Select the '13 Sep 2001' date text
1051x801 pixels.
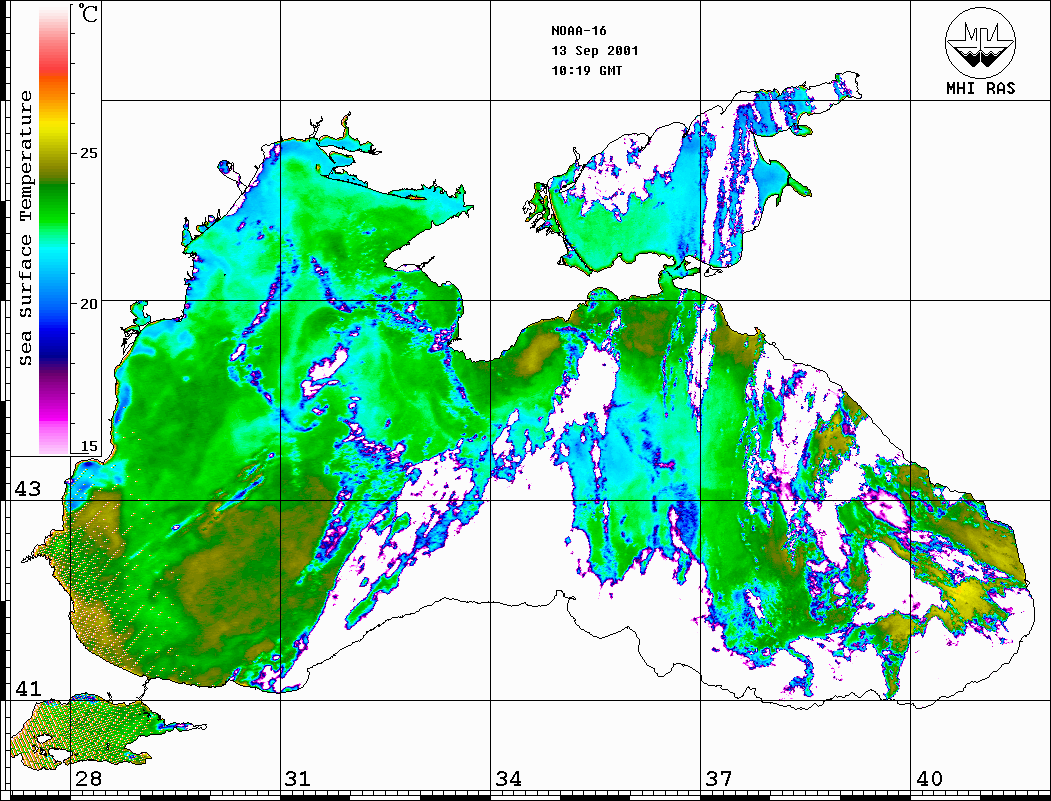tap(595, 51)
